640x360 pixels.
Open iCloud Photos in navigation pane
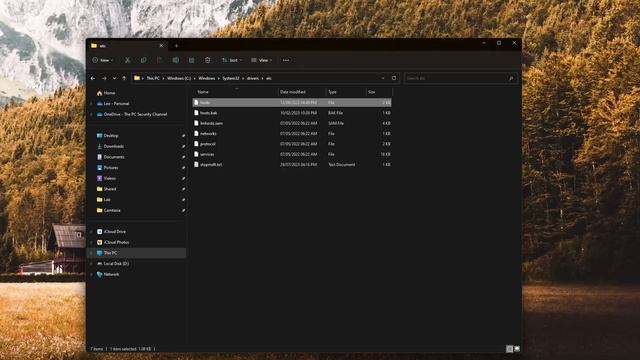116,242
